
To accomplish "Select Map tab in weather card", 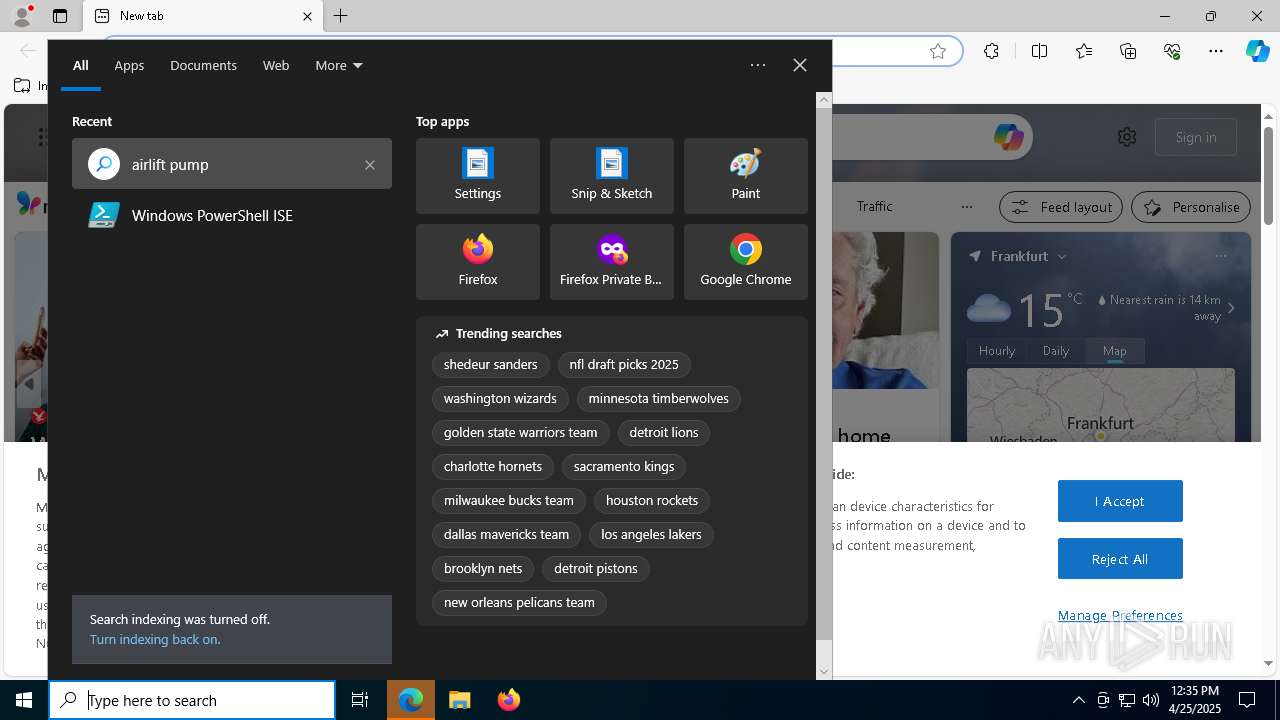I will [1115, 351].
